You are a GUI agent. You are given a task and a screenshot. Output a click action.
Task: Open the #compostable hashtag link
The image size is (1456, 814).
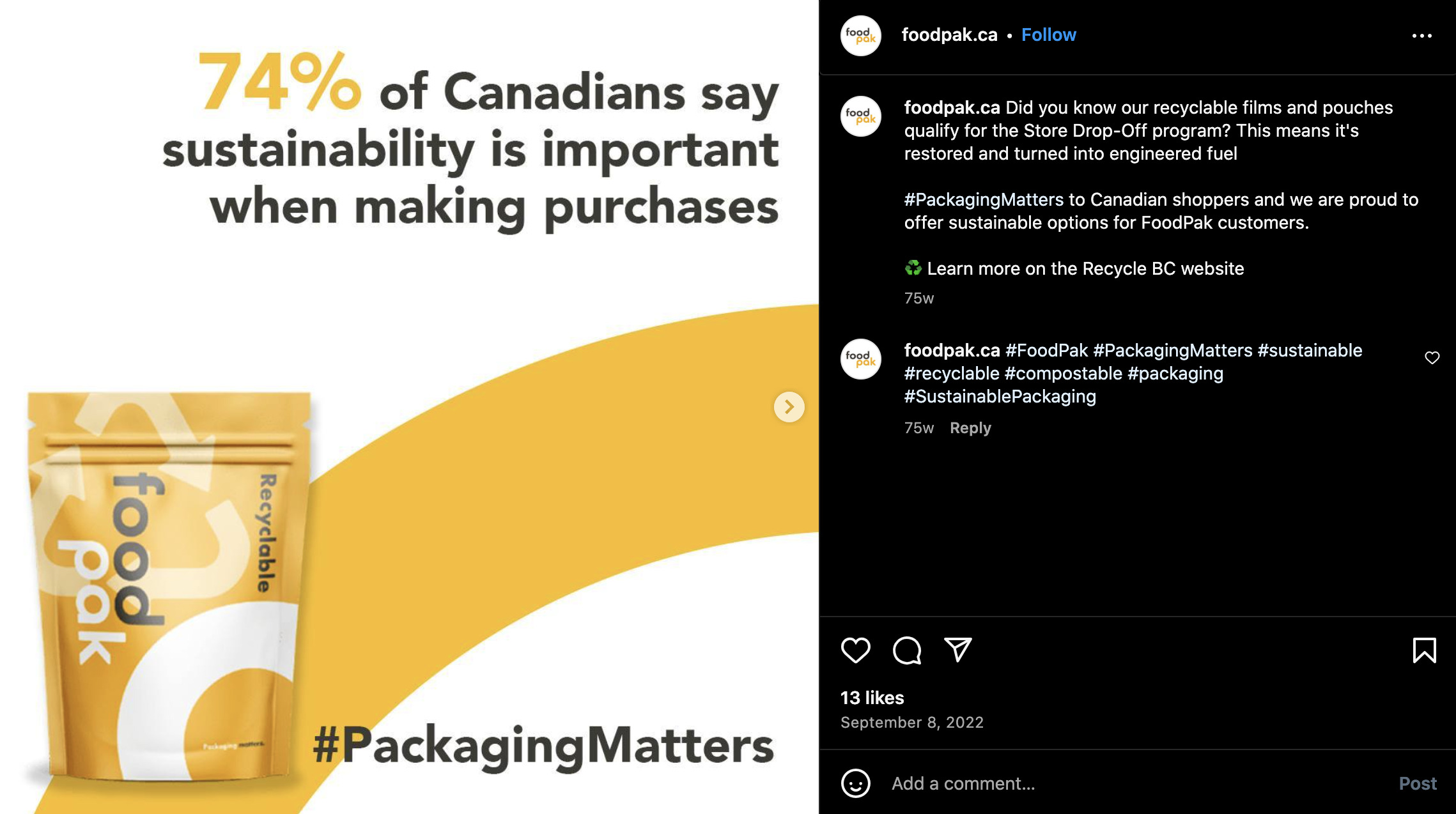click(1063, 373)
